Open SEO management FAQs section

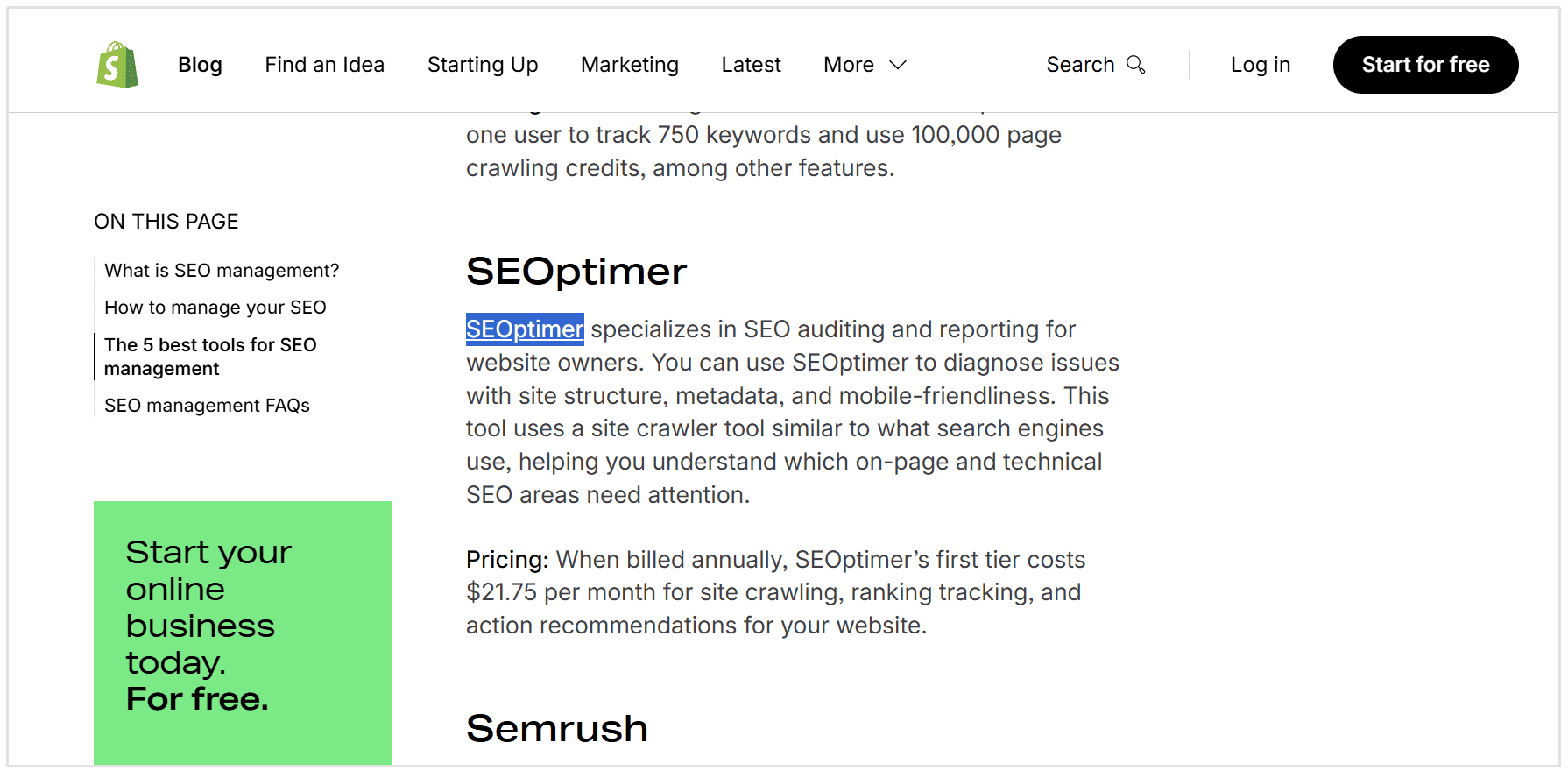pyautogui.click(x=207, y=405)
